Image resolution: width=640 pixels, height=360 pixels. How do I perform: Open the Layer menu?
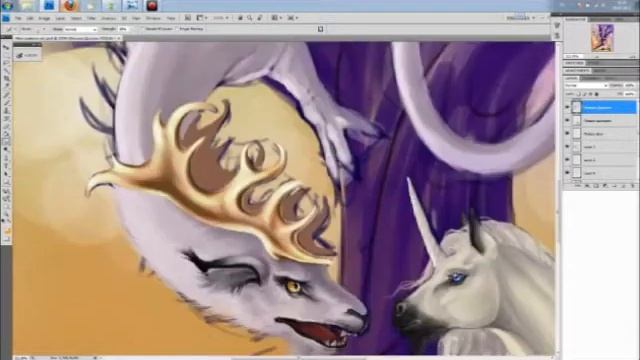[60, 18]
